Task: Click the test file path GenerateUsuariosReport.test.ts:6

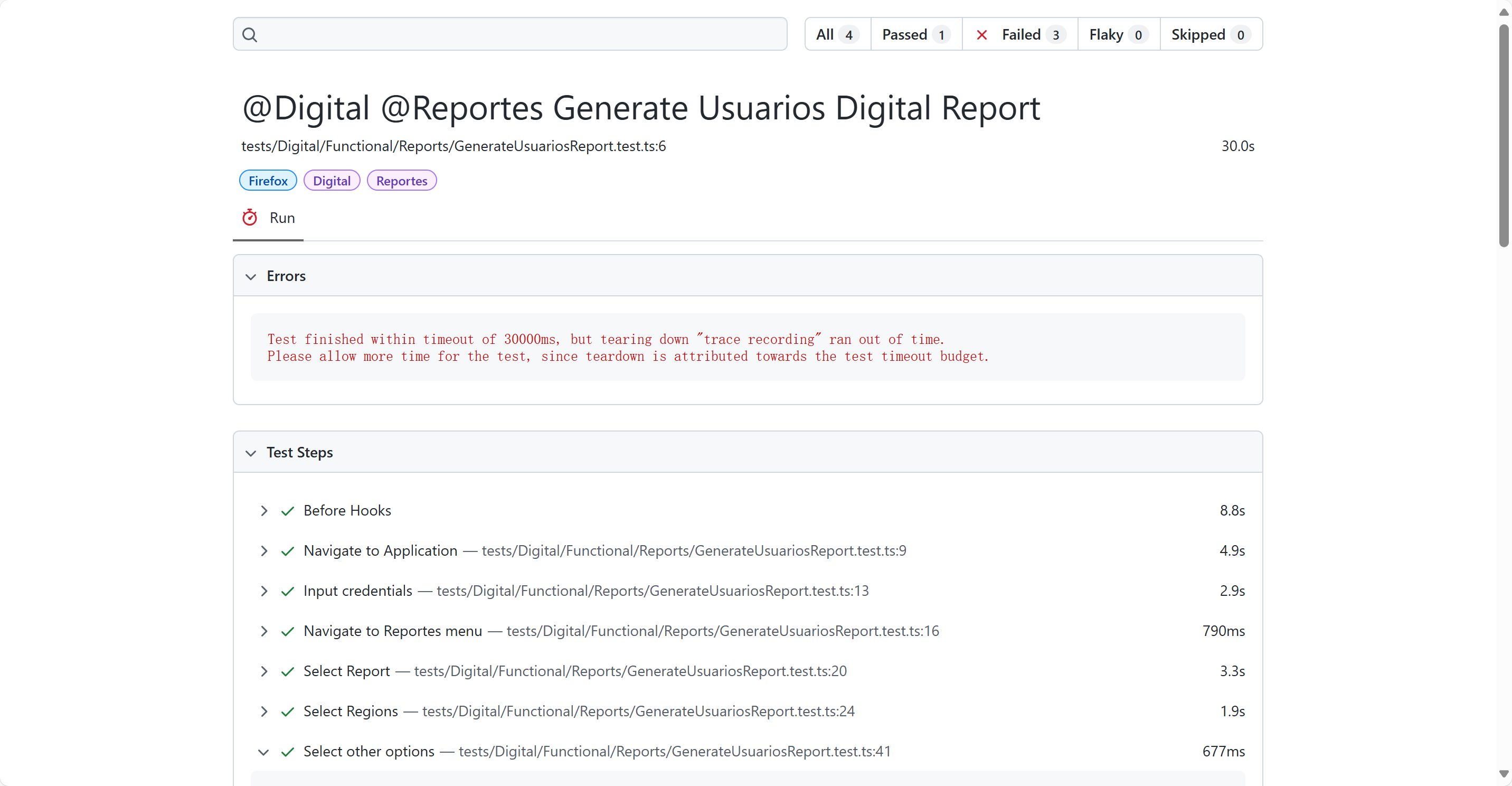Action: (453, 146)
